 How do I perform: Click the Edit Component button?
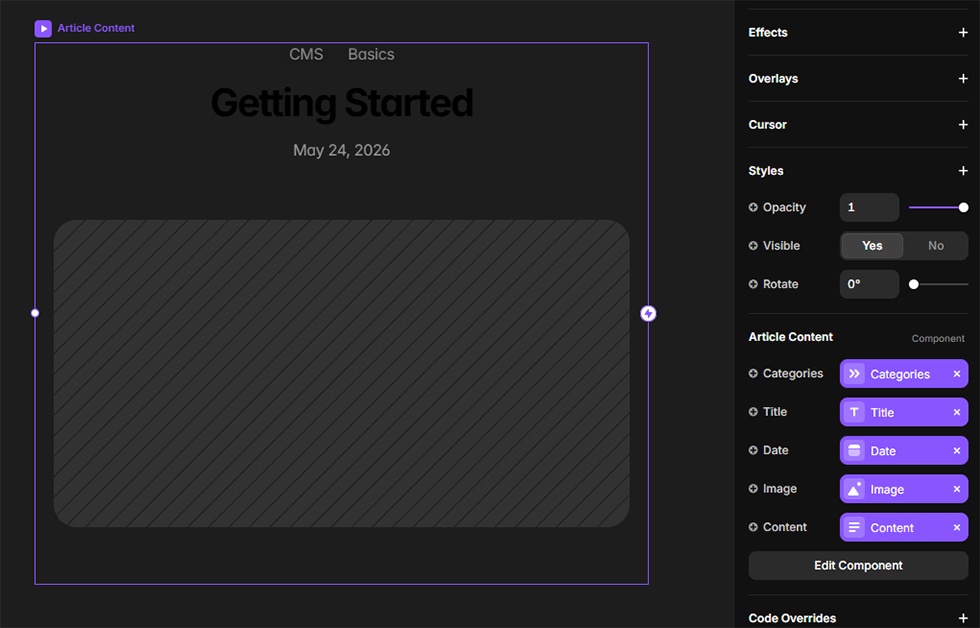(x=858, y=566)
